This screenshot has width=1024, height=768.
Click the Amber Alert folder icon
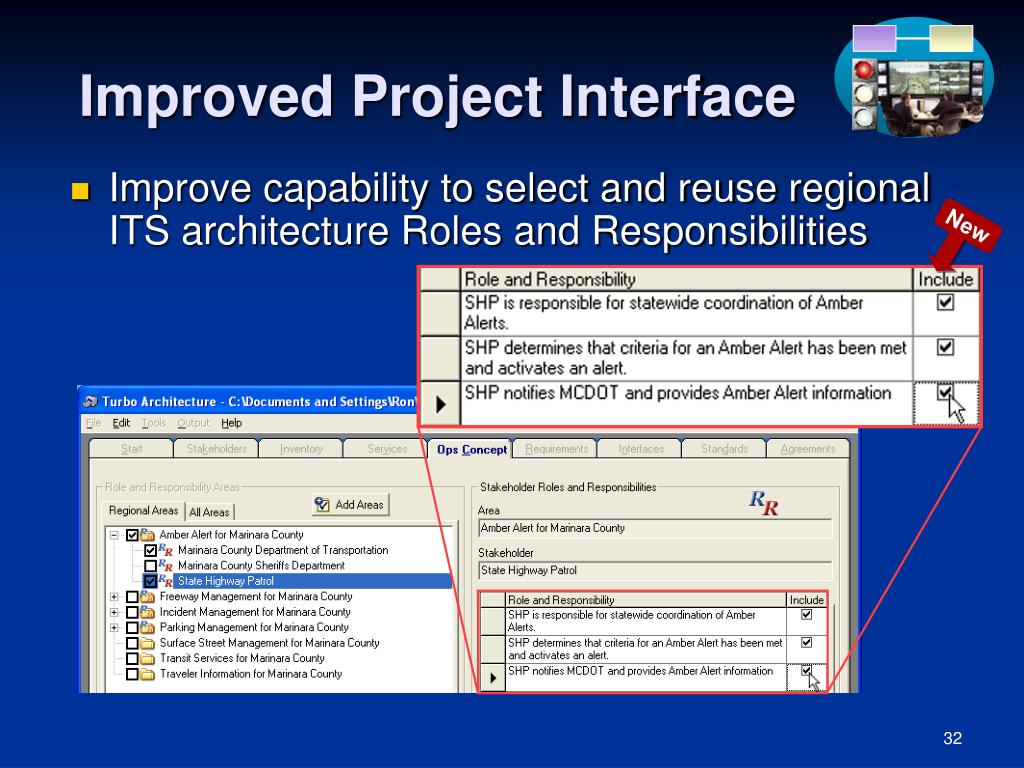coord(147,534)
